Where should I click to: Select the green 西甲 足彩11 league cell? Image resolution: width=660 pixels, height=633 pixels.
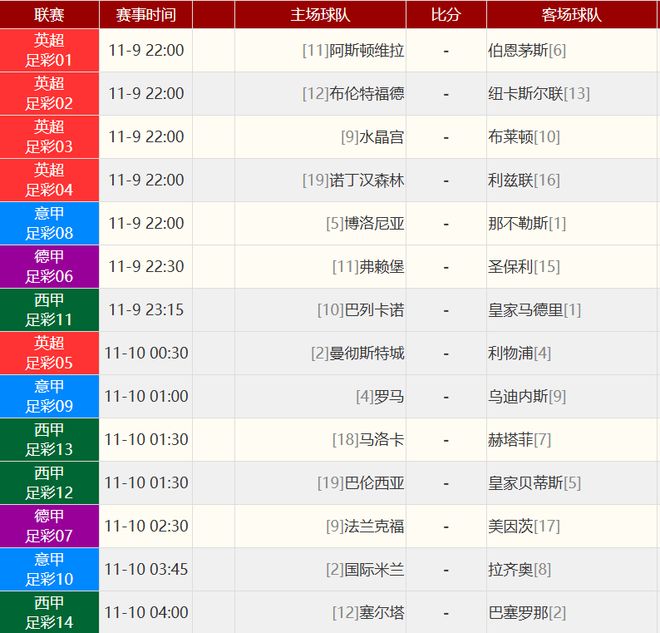click(x=49, y=309)
